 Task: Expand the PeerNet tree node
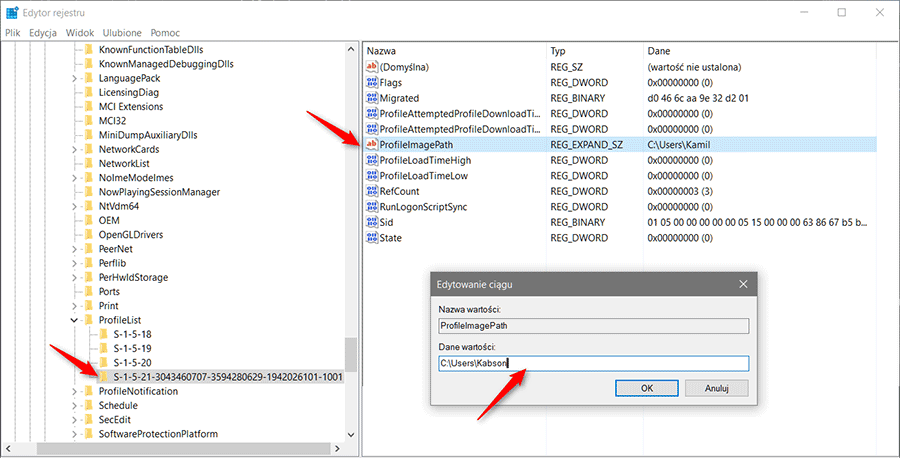(x=74, y=249)
